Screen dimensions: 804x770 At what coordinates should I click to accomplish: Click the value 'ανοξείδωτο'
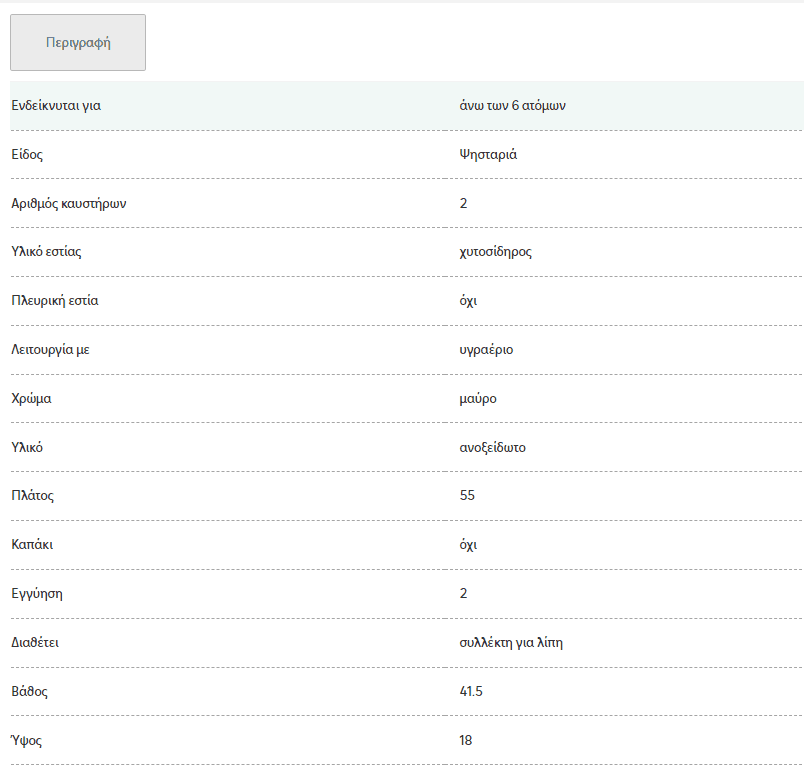(492, 448)
